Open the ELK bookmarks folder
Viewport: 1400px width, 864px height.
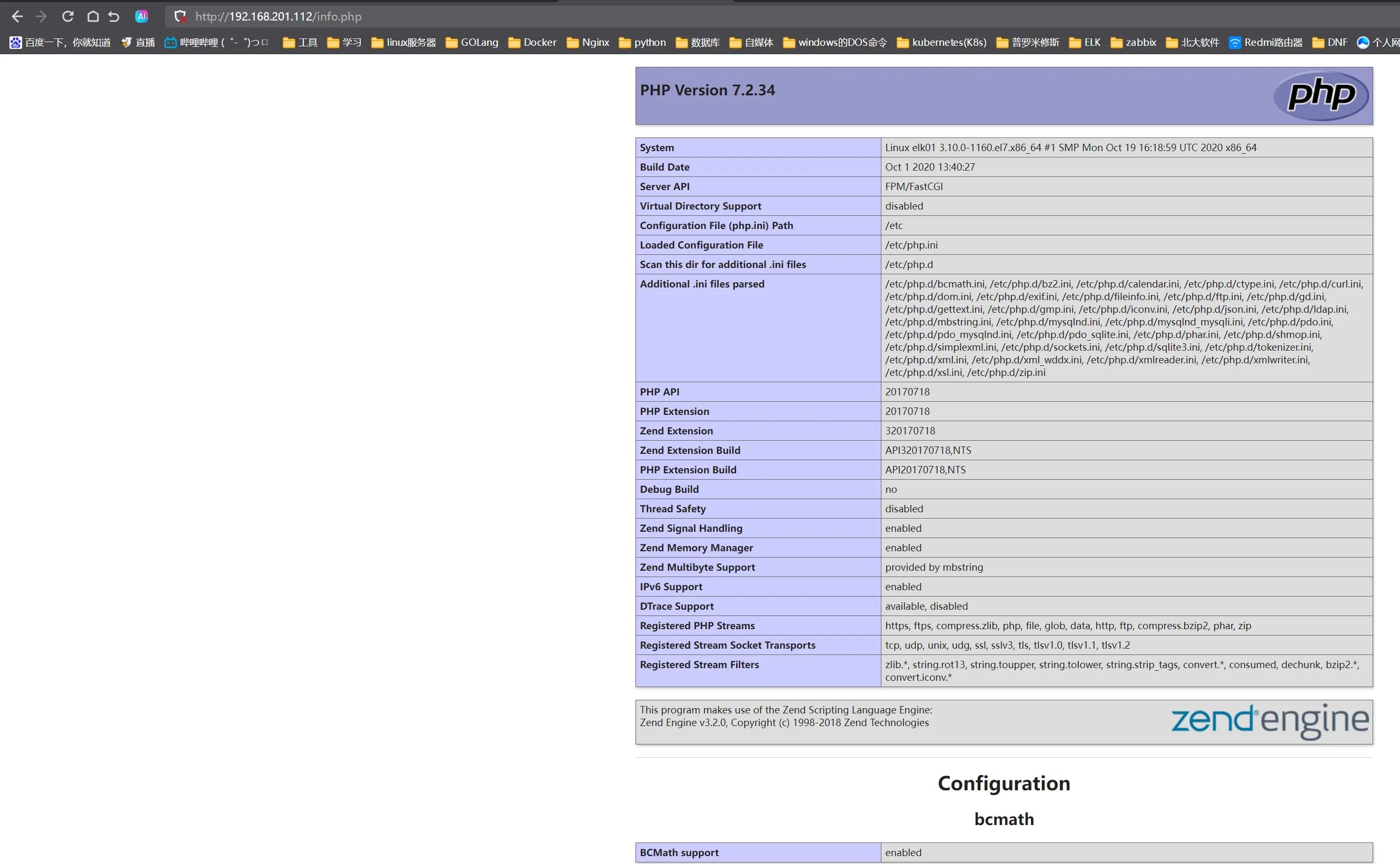[1085, 42]
